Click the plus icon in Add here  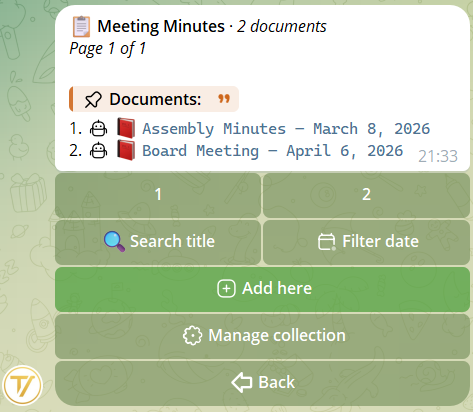tap(226, 288)
